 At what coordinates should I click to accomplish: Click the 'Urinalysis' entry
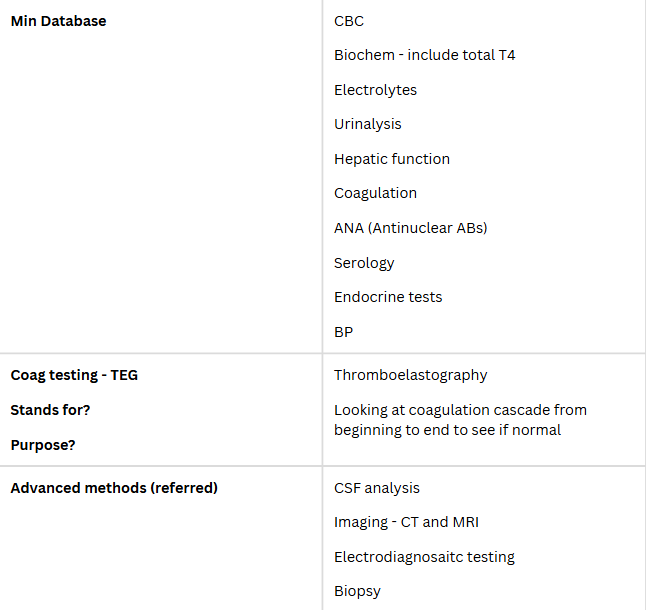367,124
